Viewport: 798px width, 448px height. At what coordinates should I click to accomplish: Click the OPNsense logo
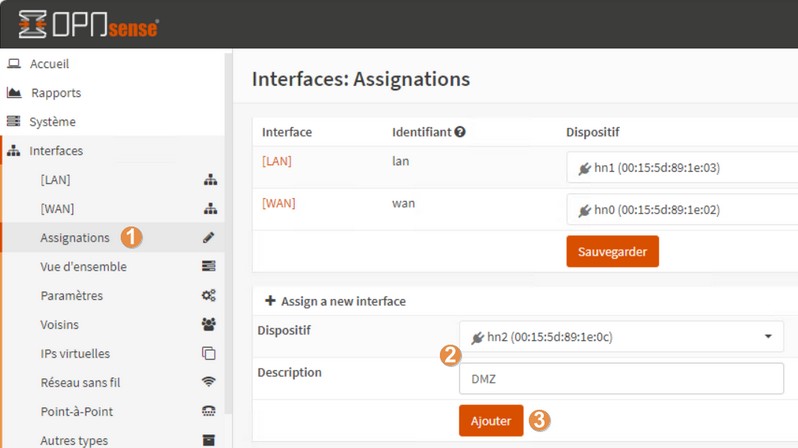tap(88, 25)
